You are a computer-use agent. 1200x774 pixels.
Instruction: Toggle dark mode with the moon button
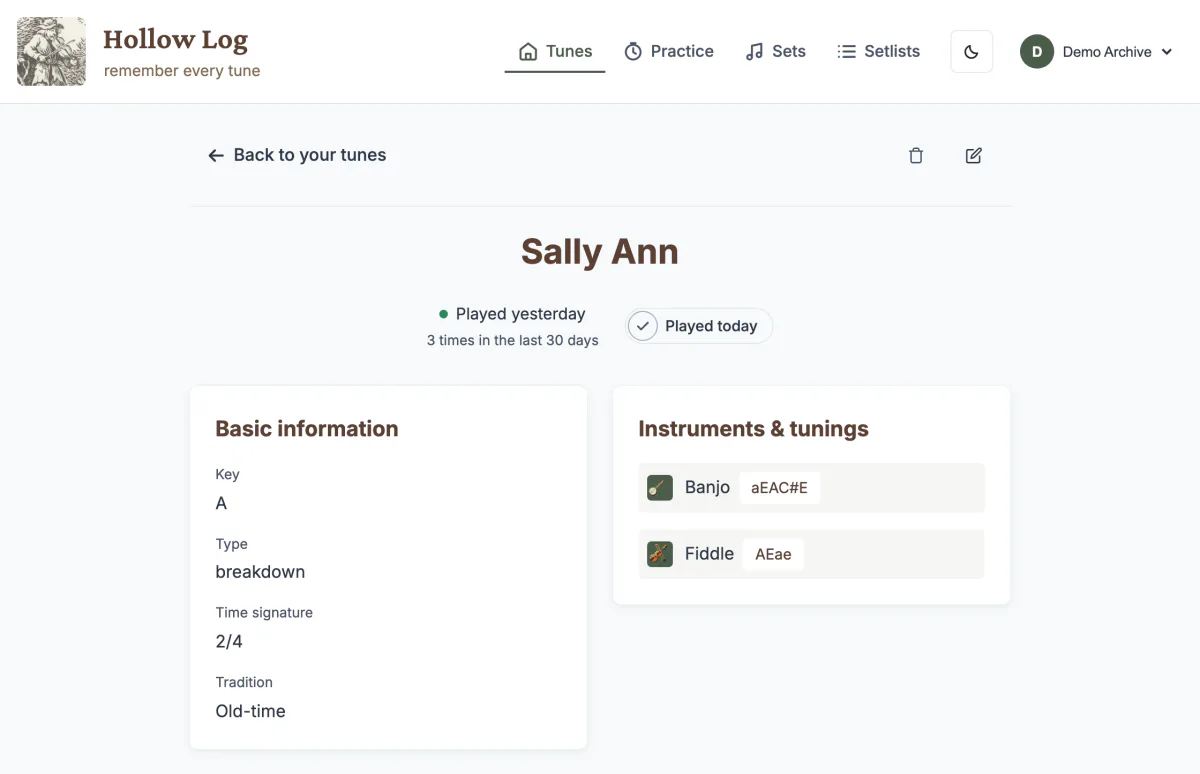click(971, 52)
